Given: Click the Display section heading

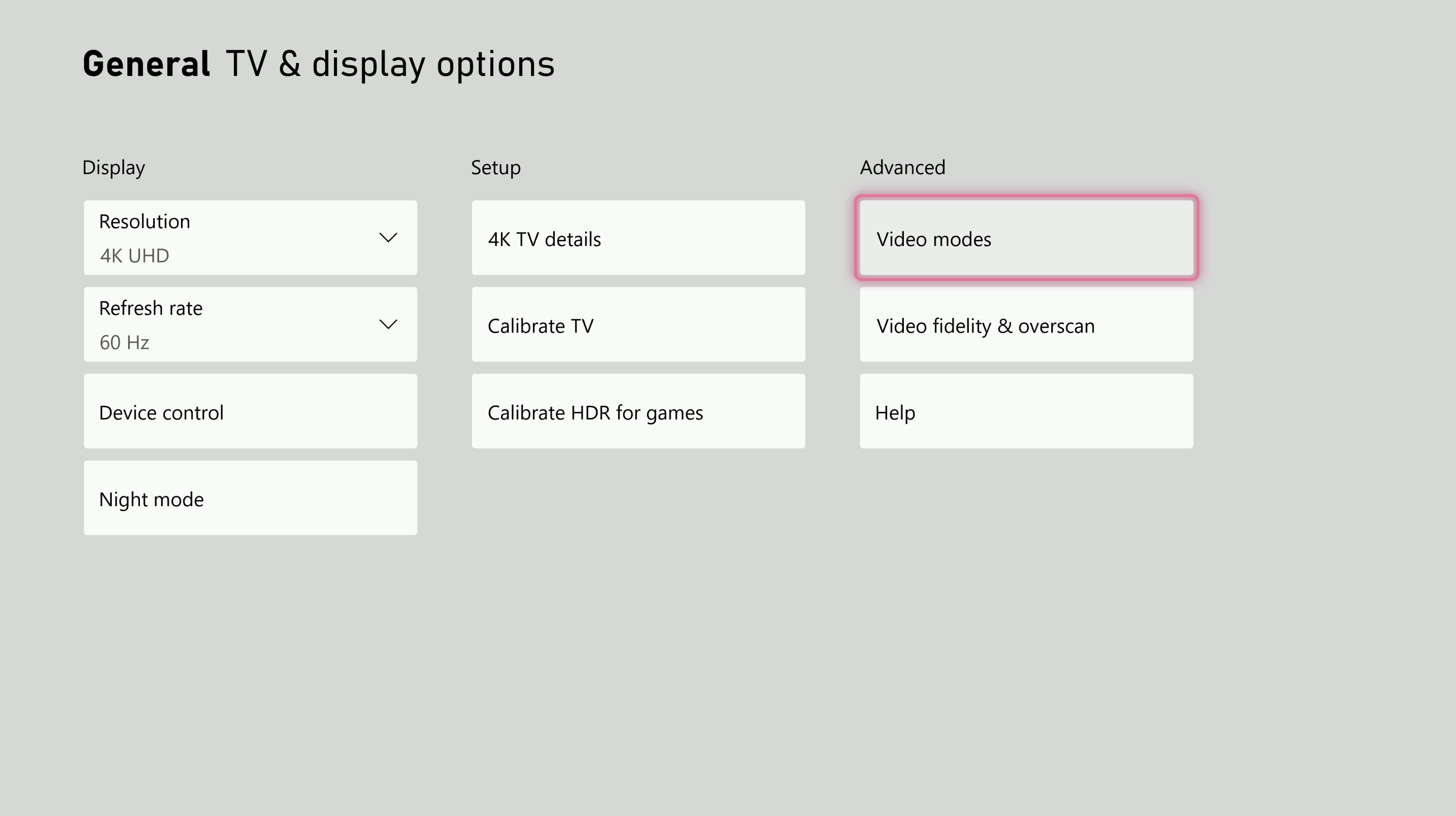Looking at the screenshot, I should [x=113, y=167].
